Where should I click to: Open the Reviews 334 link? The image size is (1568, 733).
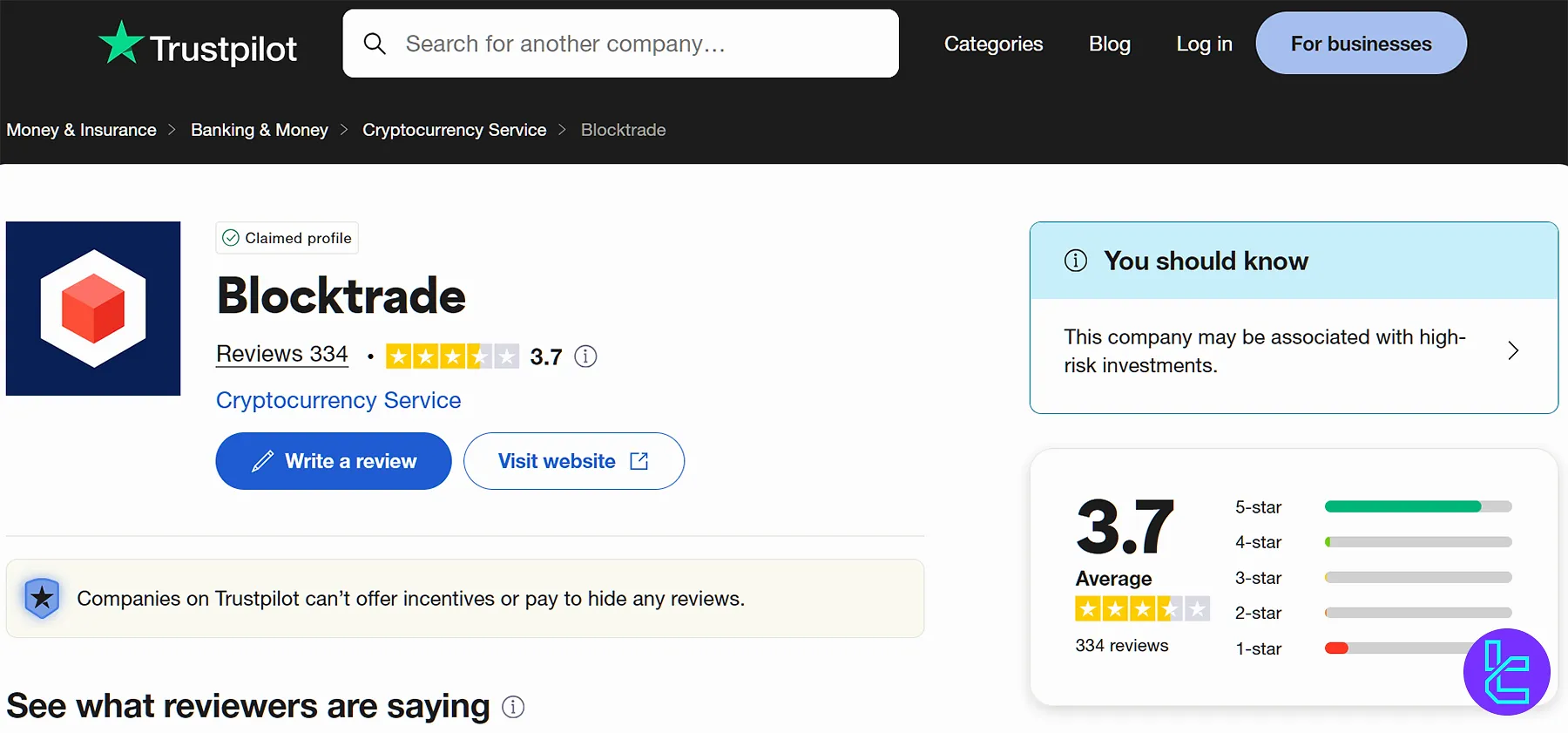tap(281, 354)
